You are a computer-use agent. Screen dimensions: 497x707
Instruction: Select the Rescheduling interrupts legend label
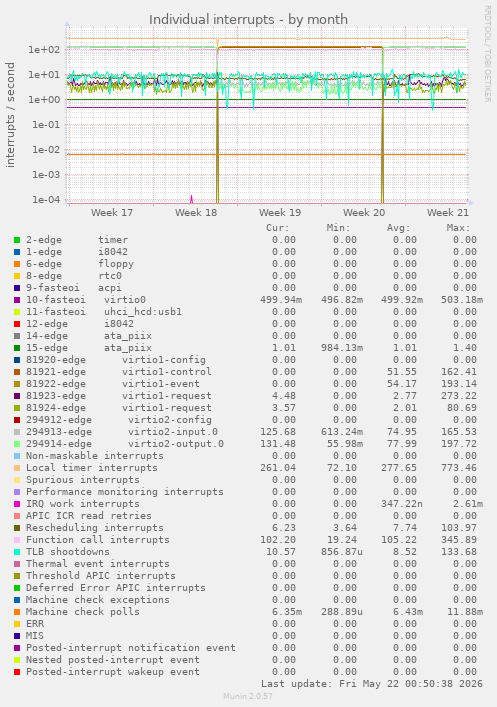pyautogui.click(x=95, y=528)
